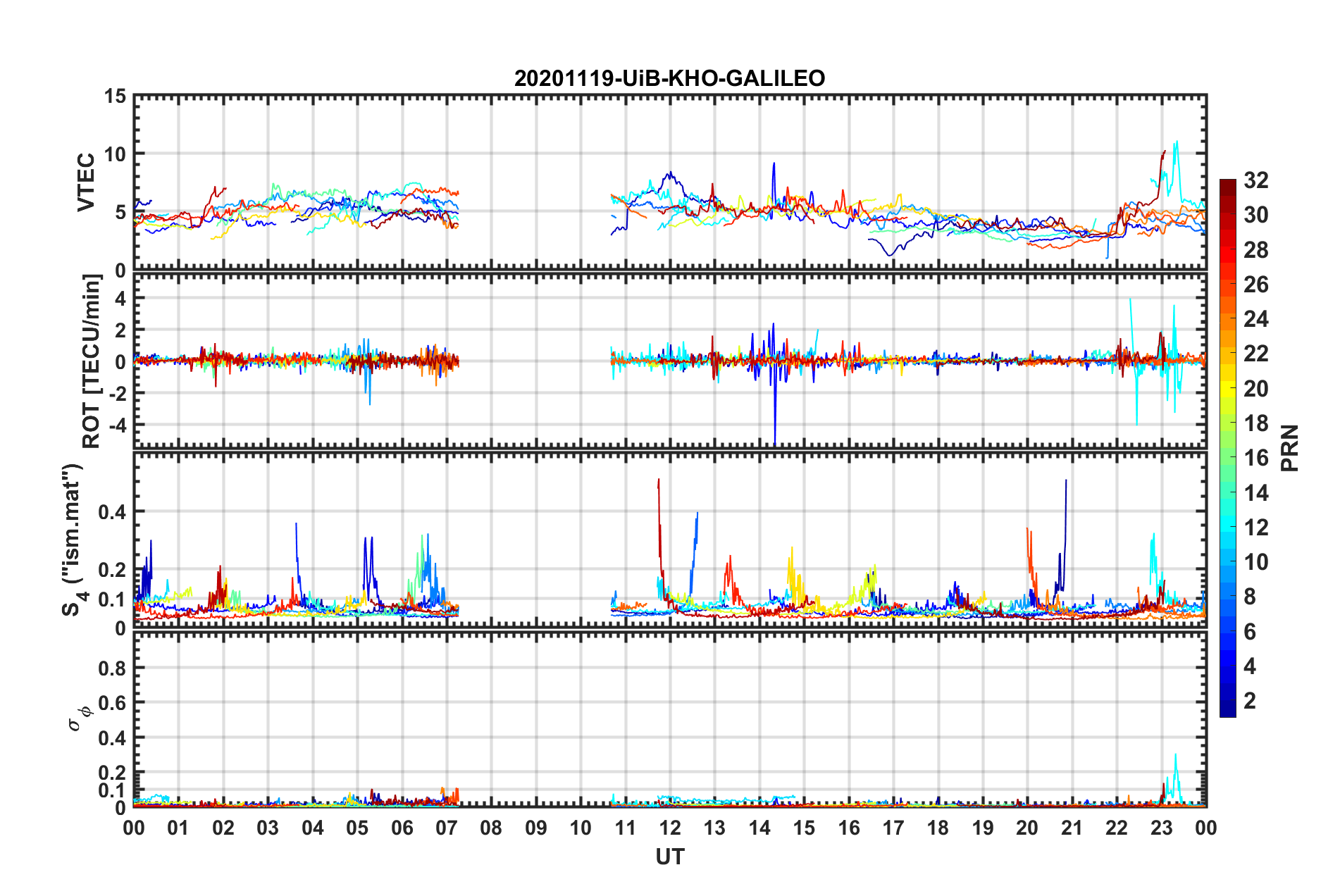Click the "ROT [TECU/min]" y-axis label
Image resolution: width=1340 pixels, height=896 pixels.
pos(92,361)
